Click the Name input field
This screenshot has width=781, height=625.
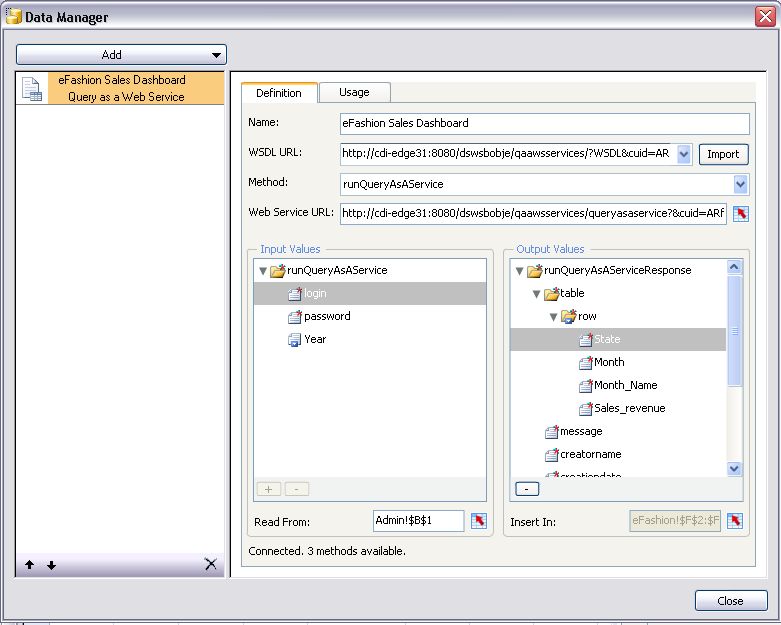coord(544,124)
